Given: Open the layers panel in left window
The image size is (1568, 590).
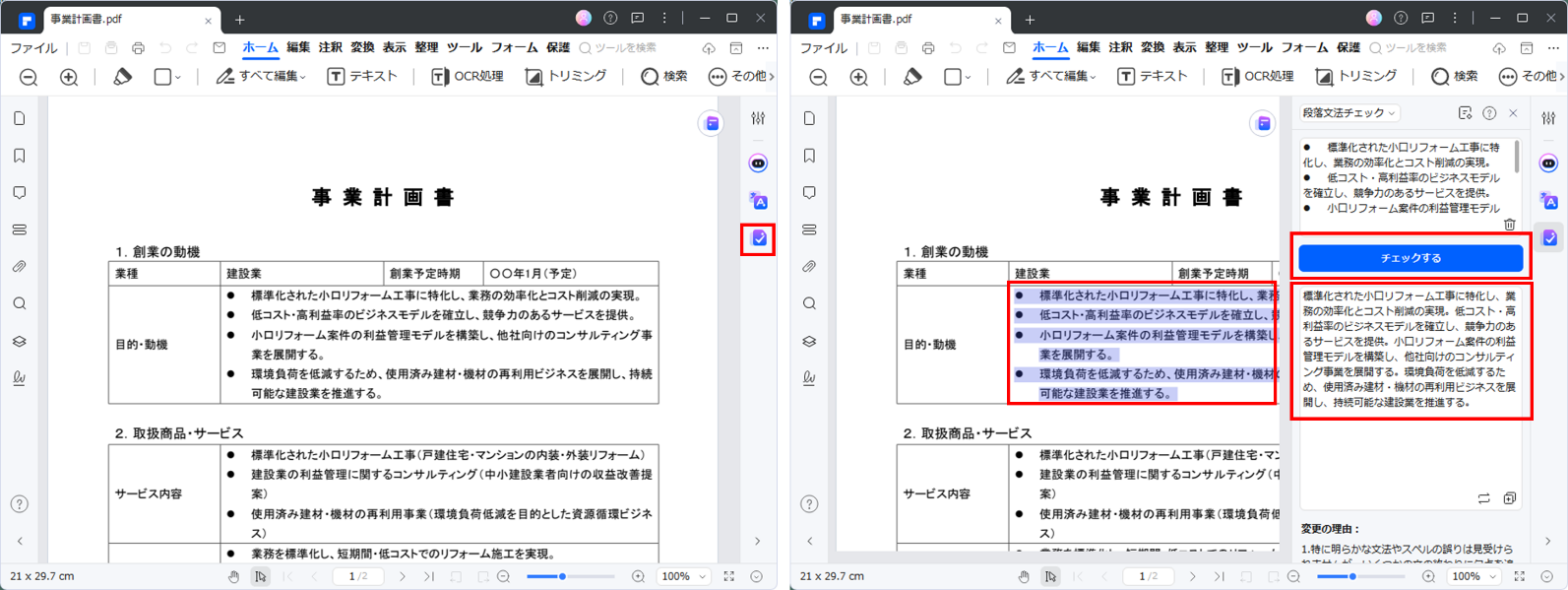Looking at the screenshot, I should tap(20, 341).
